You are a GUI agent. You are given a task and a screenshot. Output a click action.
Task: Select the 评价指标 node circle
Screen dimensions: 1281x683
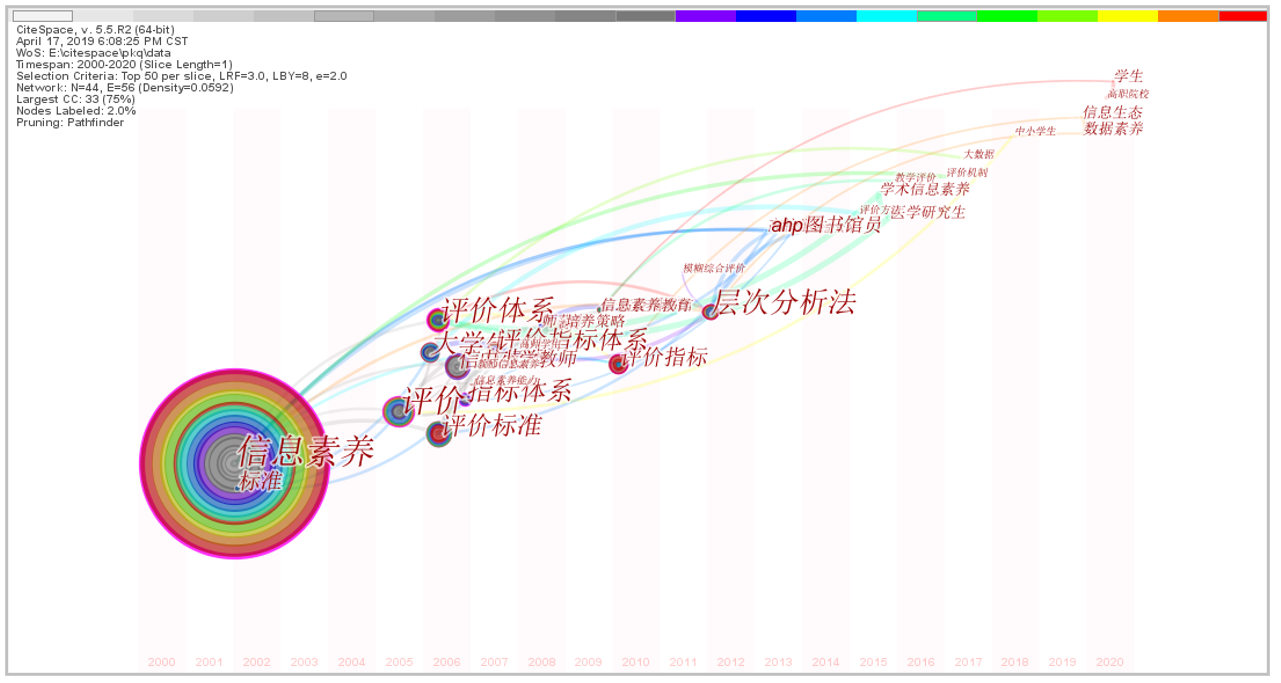(619, 364)
